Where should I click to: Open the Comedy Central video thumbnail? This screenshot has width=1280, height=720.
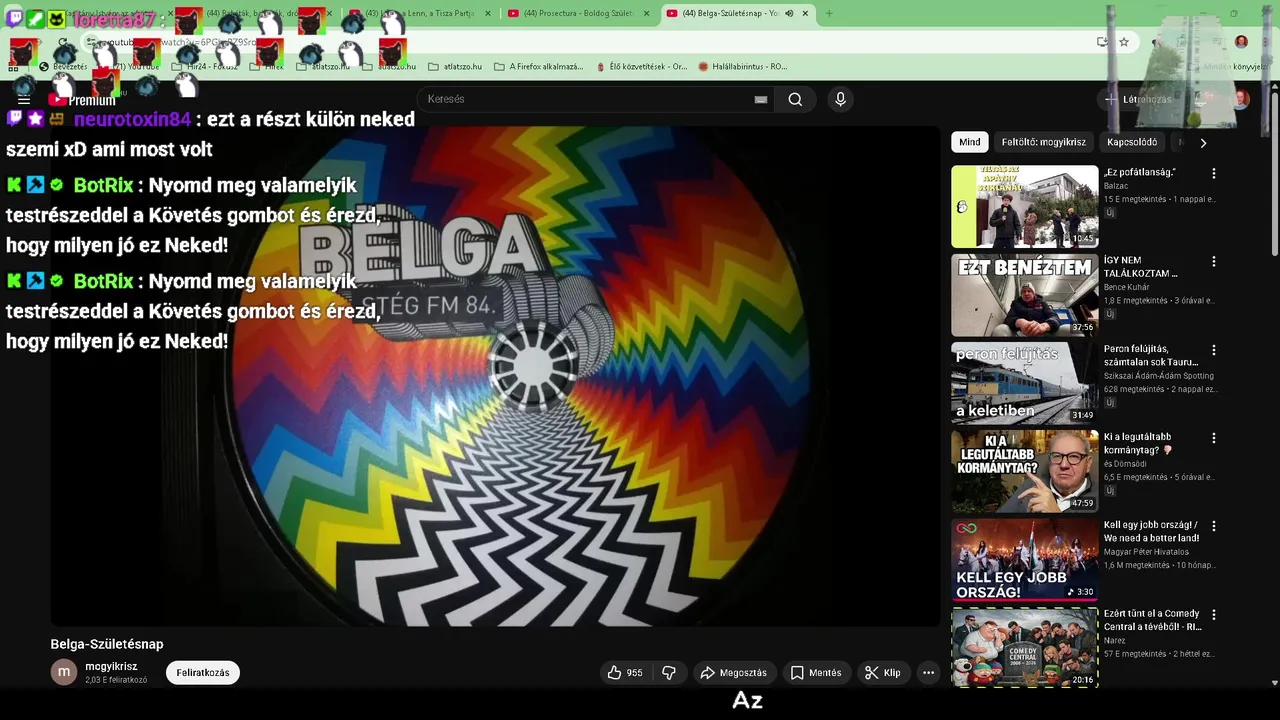pos(1024,647)
